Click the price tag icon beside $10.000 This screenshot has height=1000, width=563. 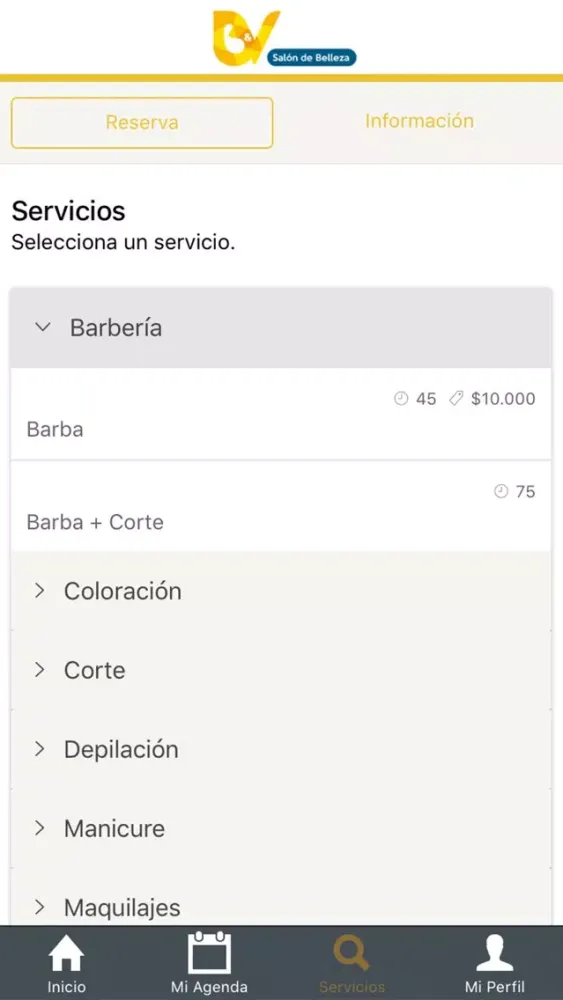(x=456, y=399)
